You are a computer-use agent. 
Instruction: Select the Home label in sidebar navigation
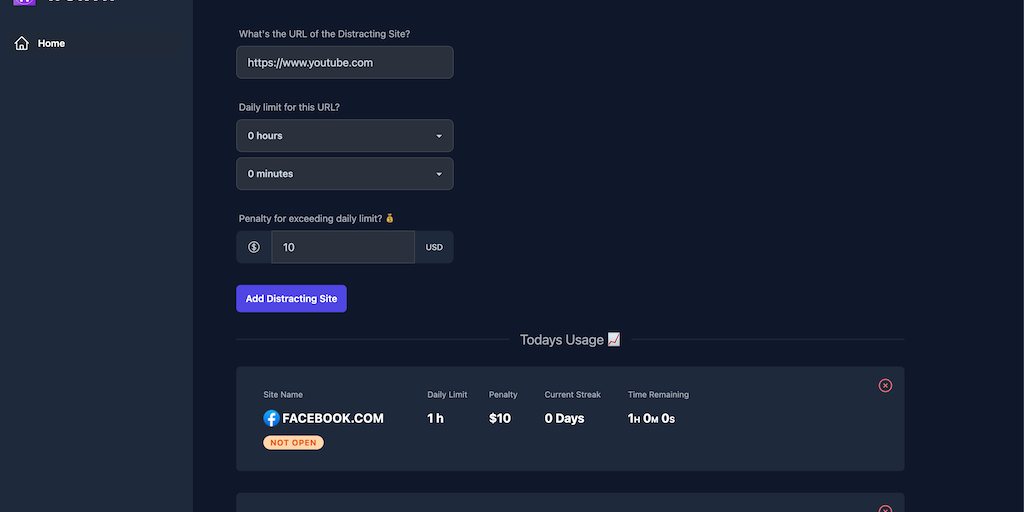(51, 44)
